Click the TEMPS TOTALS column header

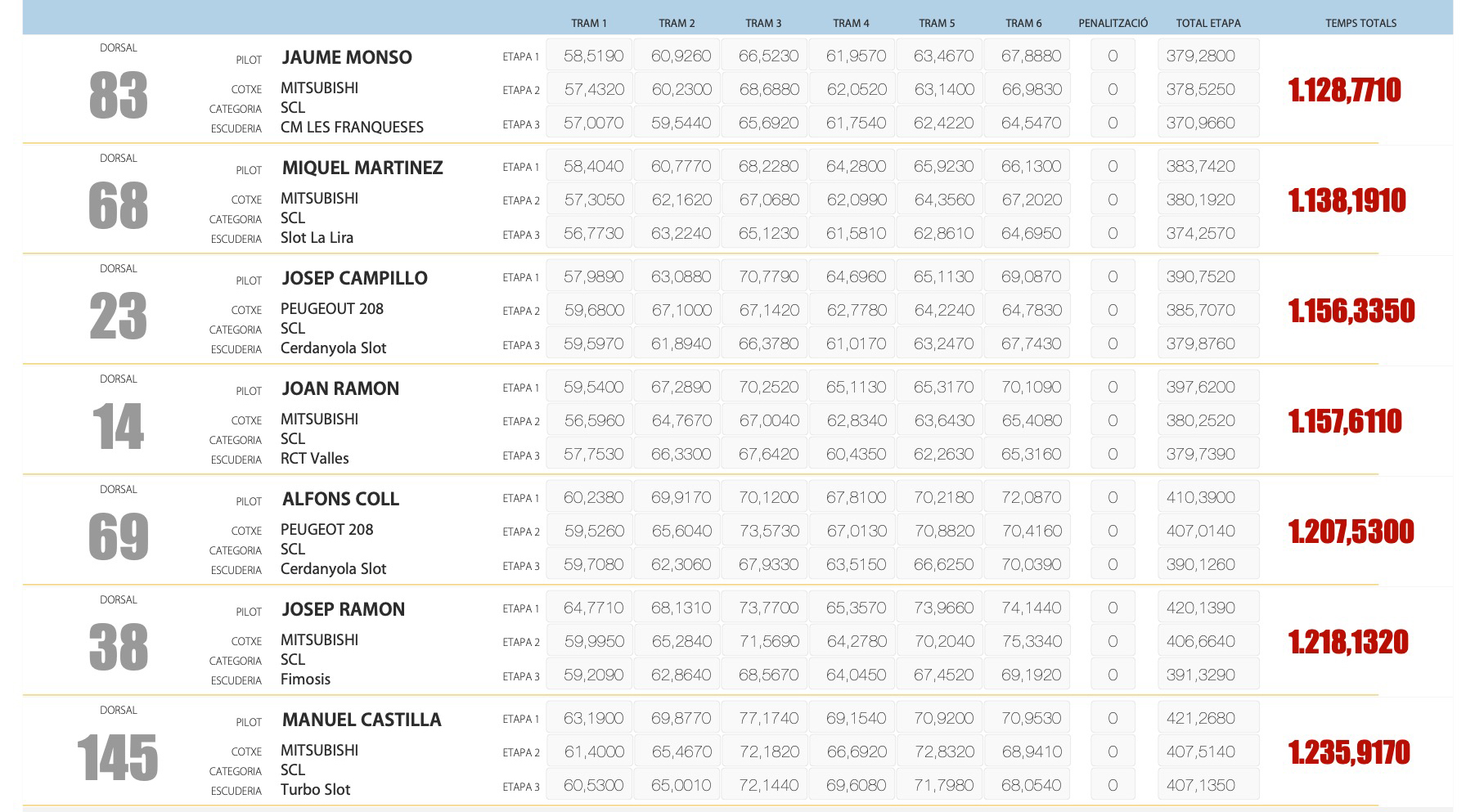1360,23
